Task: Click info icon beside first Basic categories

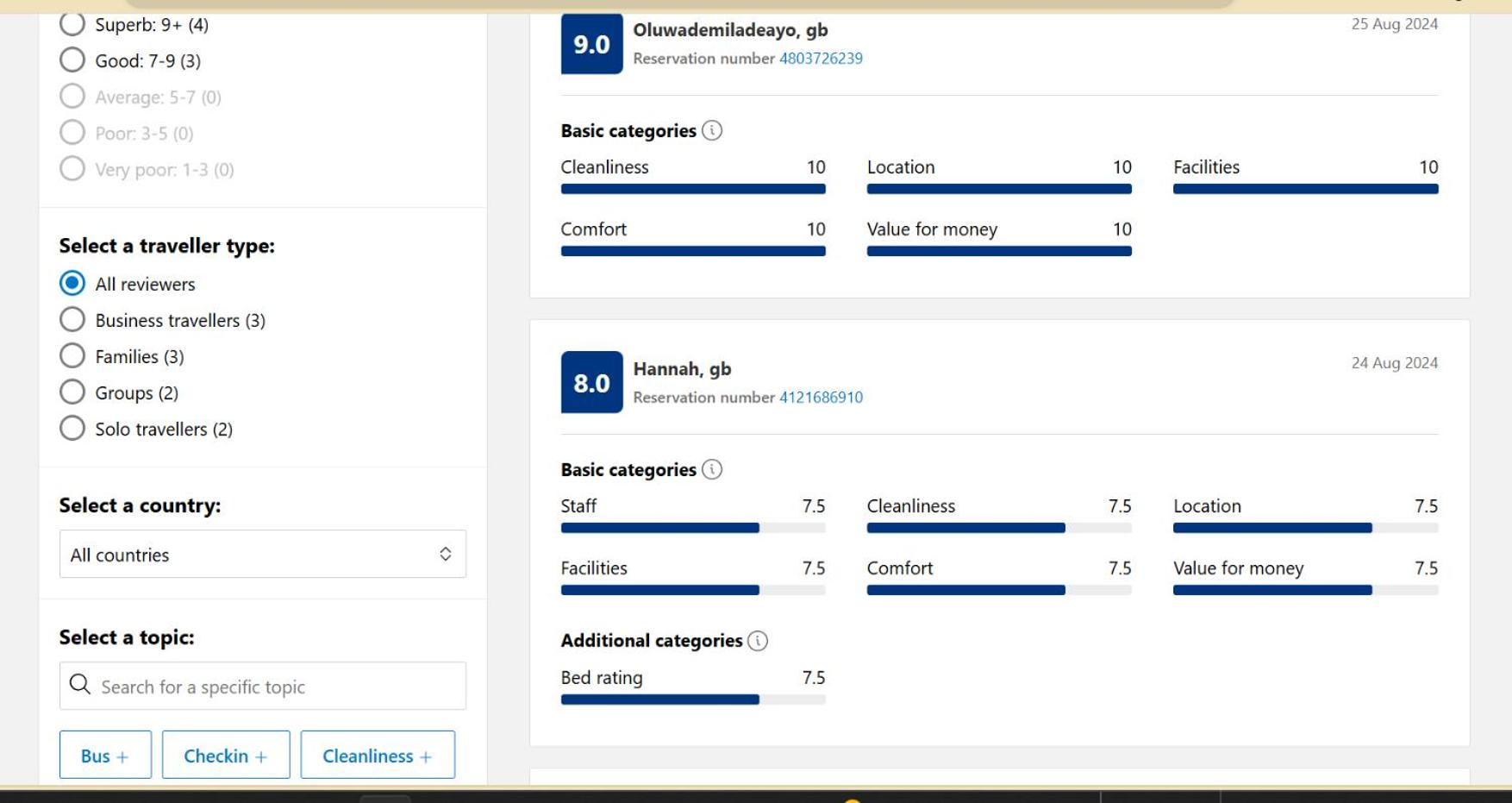Action: 711,130
